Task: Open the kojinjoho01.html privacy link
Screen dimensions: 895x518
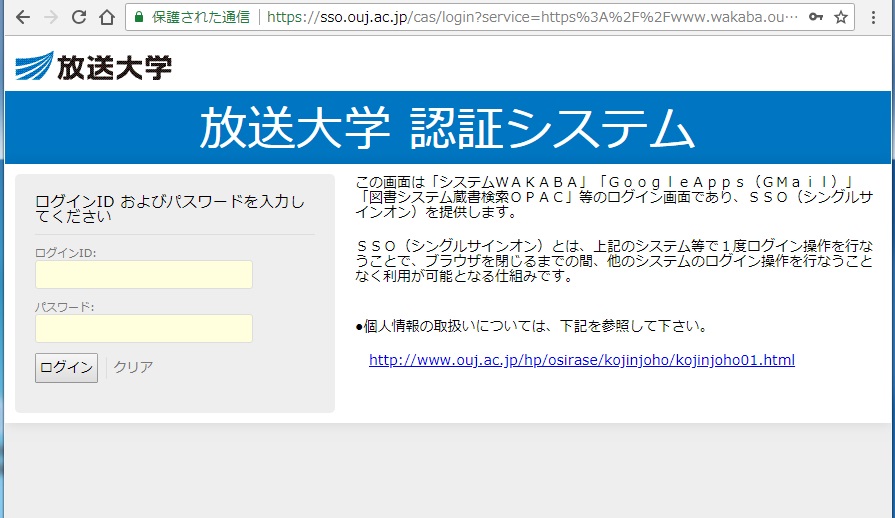Action: click(582, 360)
